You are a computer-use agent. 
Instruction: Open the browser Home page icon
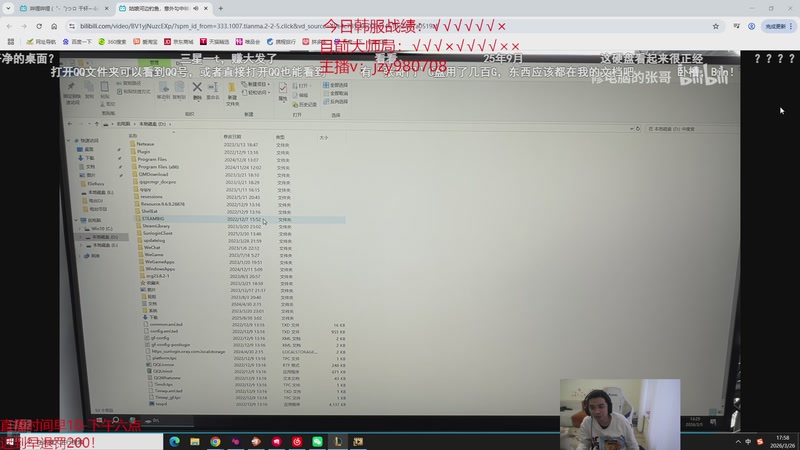[x=54, y=26]
